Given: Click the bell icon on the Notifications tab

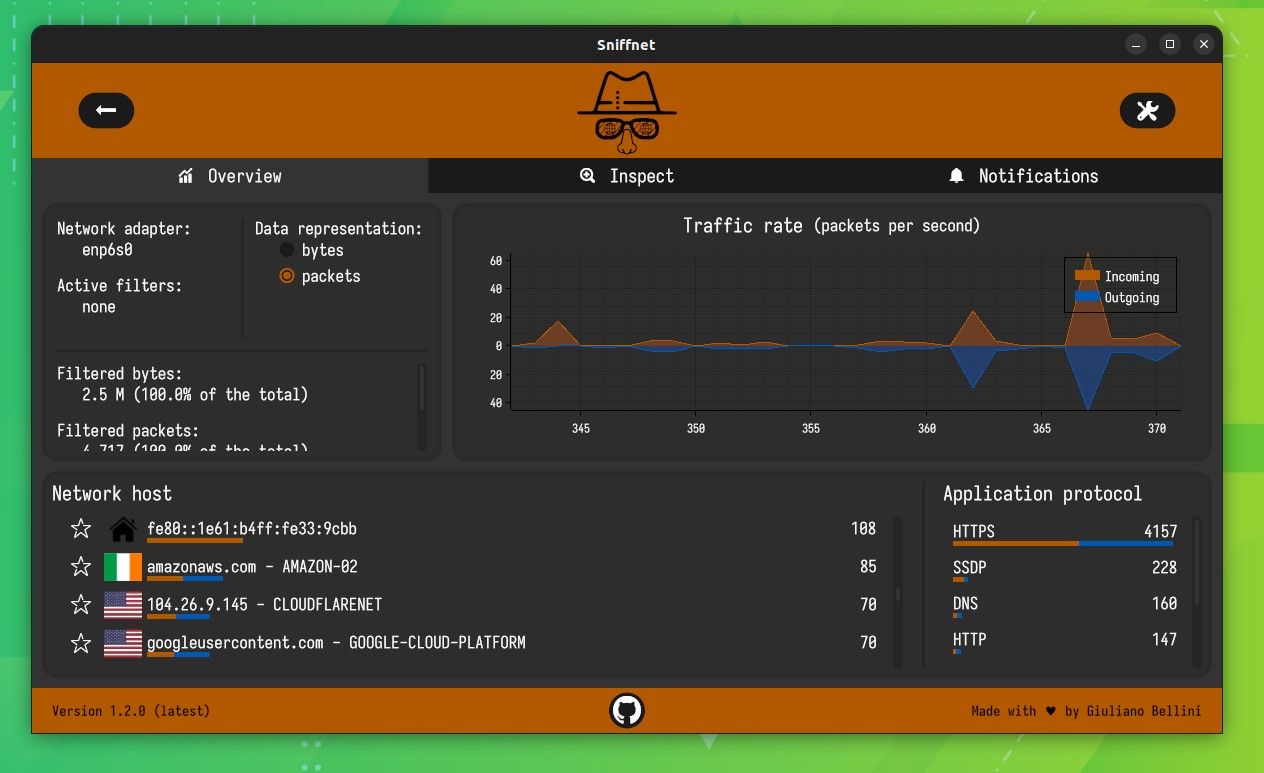Looking at the screenshot, I should 955,175.
